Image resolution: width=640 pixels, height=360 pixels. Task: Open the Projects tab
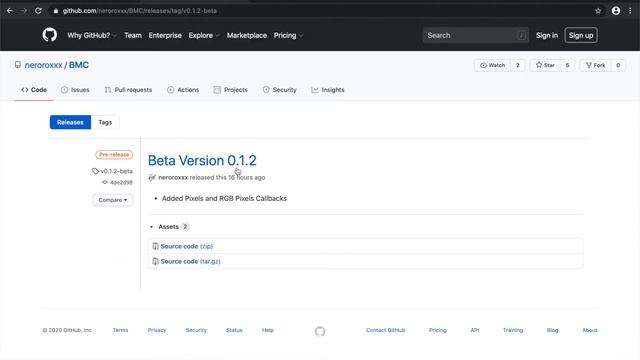point(231,90)
